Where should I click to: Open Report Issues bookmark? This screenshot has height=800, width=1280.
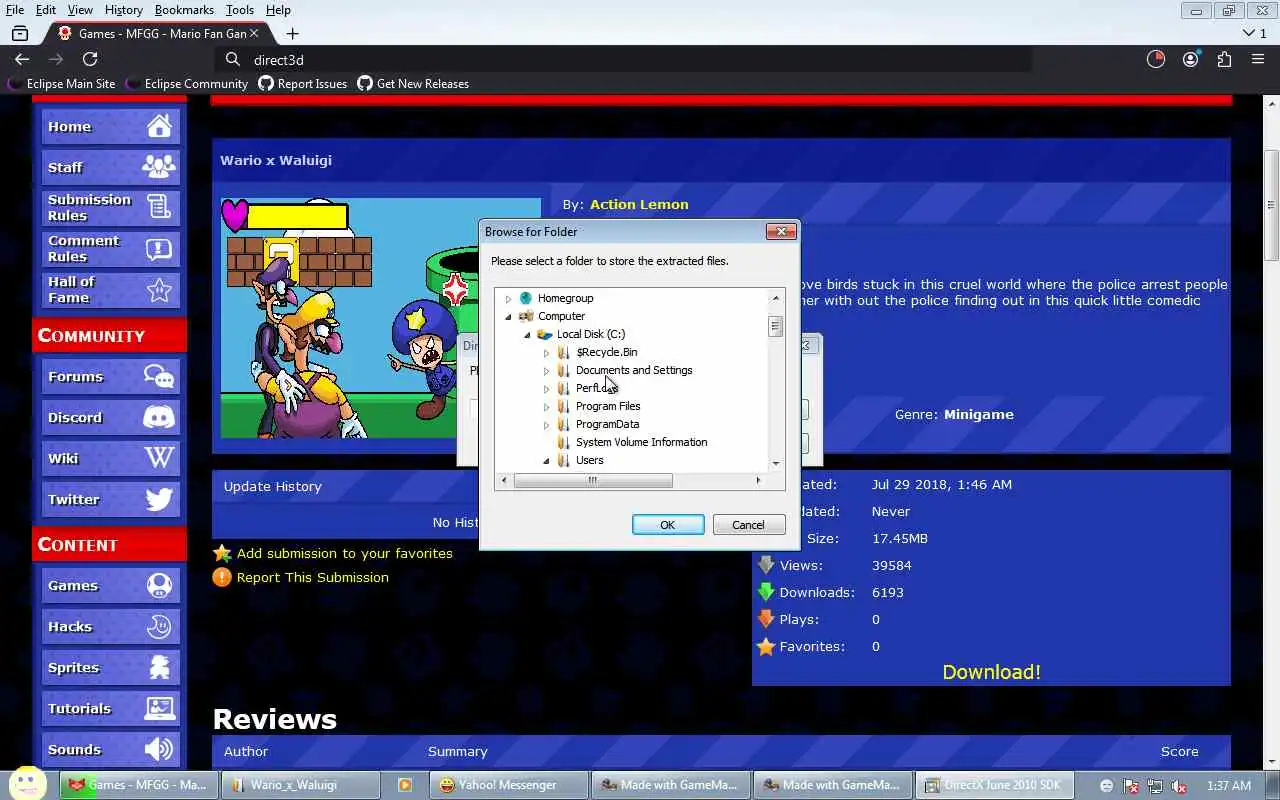302,84
